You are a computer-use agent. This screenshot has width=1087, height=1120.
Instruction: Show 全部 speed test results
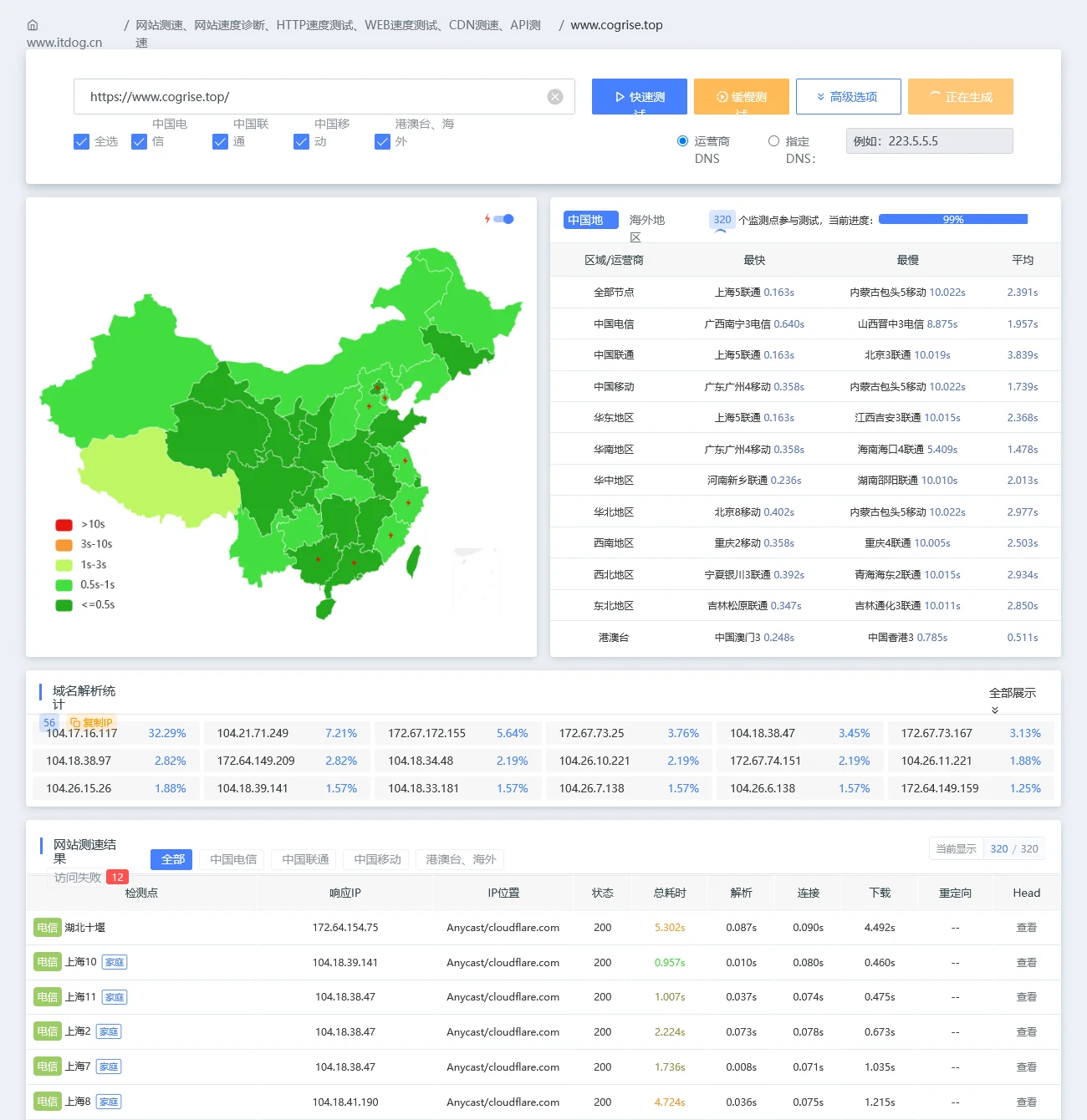pyautogui.click(x=172, y=859)
